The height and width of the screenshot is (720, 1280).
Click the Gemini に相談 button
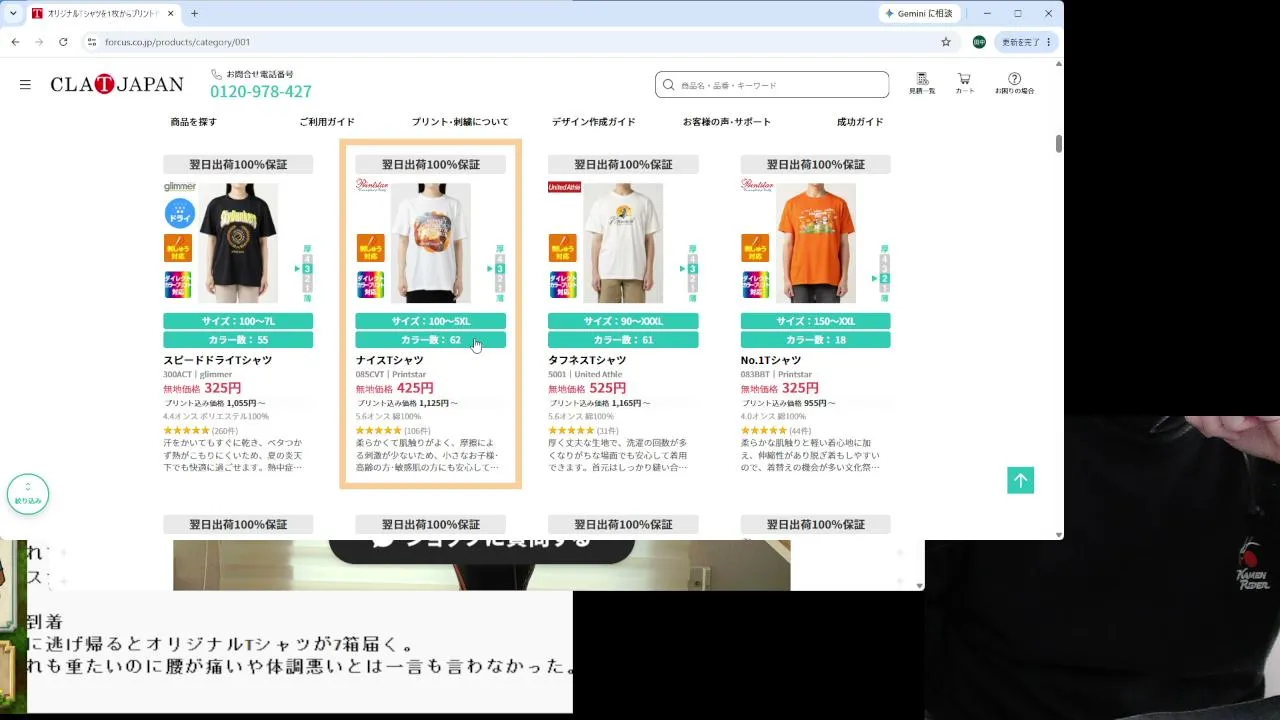(920, 14)
